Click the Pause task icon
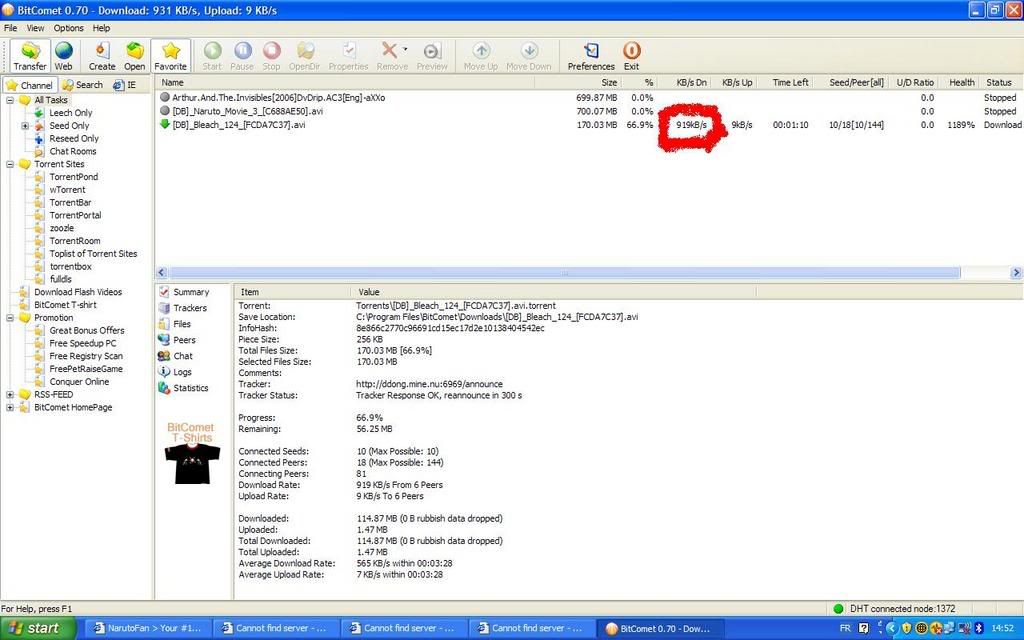The height and width of the screenshot is (640, 1024). click(242, 51)
